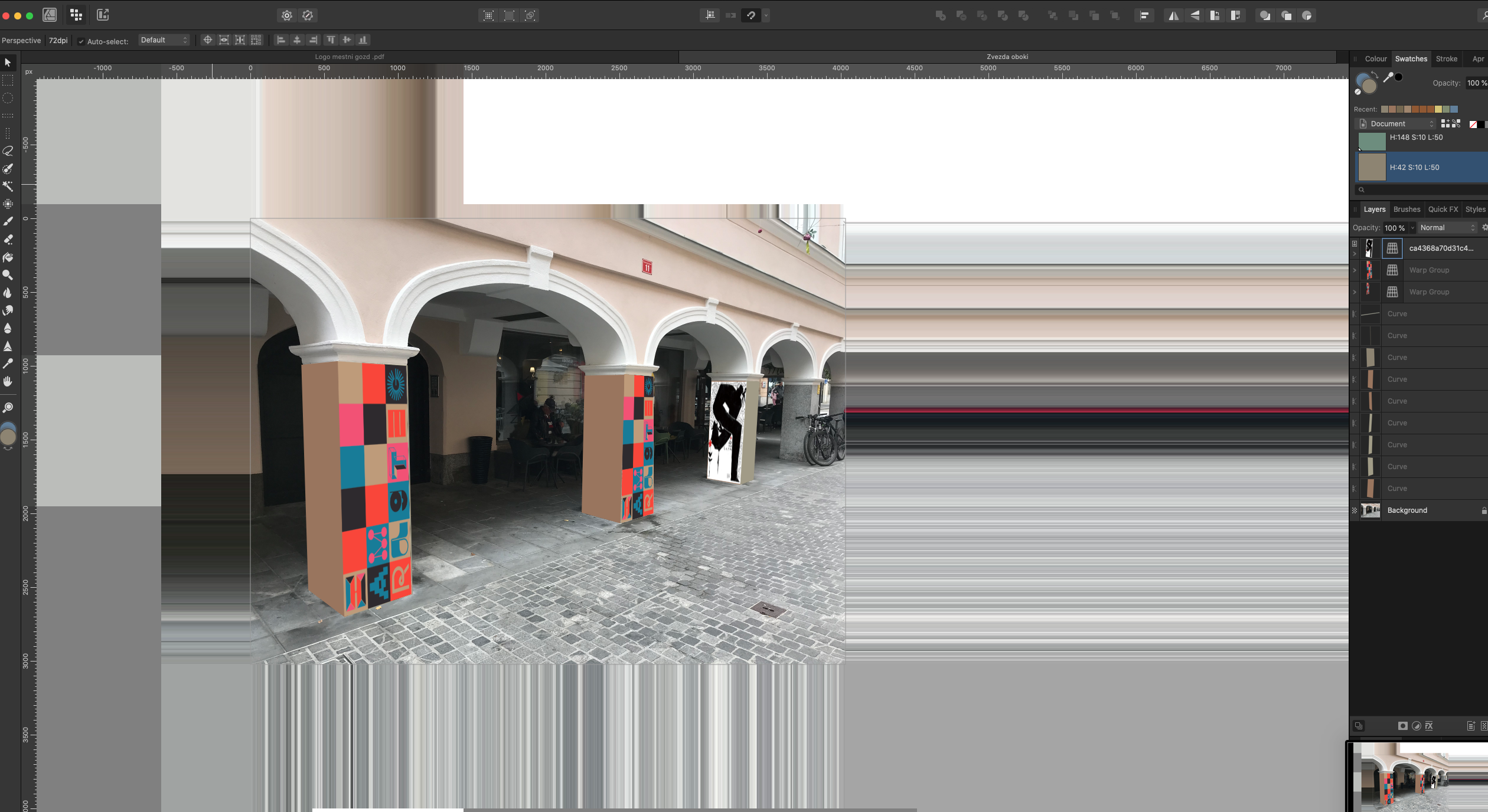Select the Colour Picker tool

pyautogui.click(x=8, y=364)
